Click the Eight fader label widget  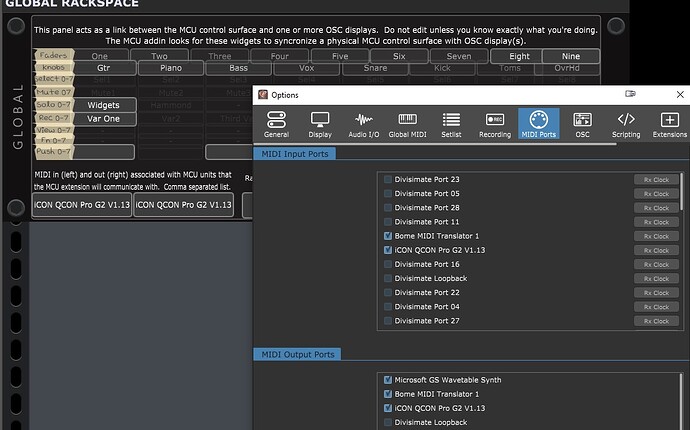pos(519,56)
